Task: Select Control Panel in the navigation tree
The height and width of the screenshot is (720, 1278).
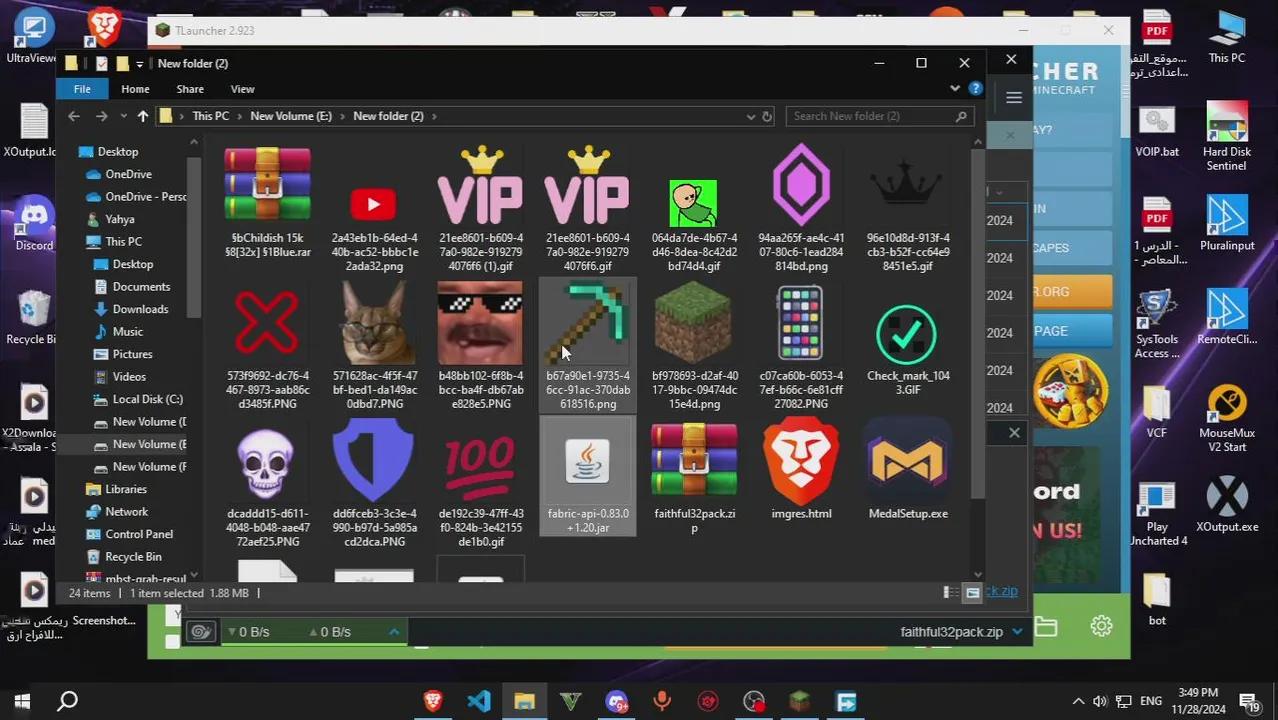Action: [x=139, y=534]
